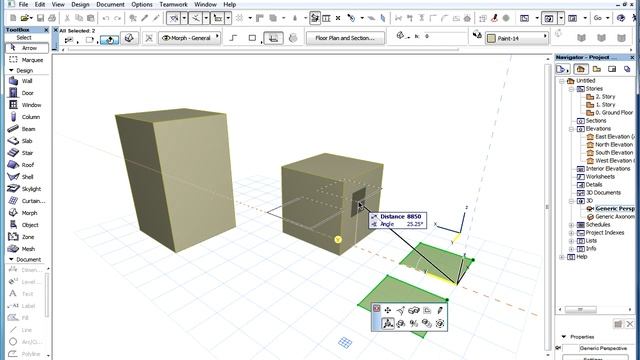Screen dimensions: 640x360
Task: Click the Print icon in the toolbar
Action: [52, 18]
